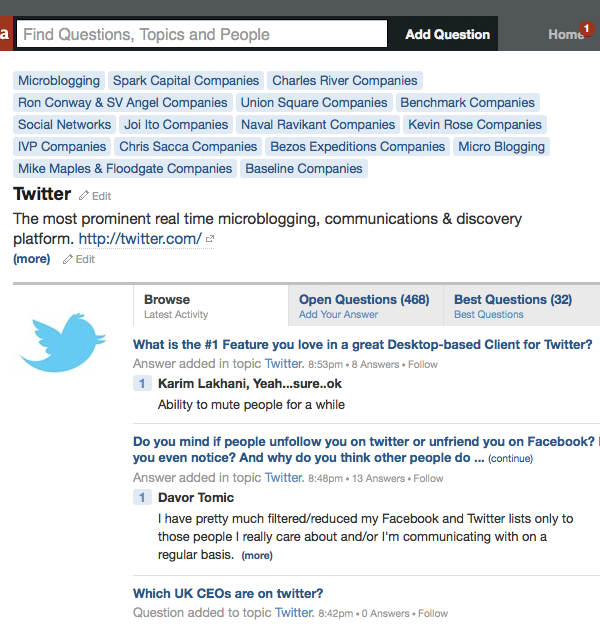The height and width of the screenshot is (629, 600).
Task: Click the pencil Edit icon below the description
Action: 68,259
